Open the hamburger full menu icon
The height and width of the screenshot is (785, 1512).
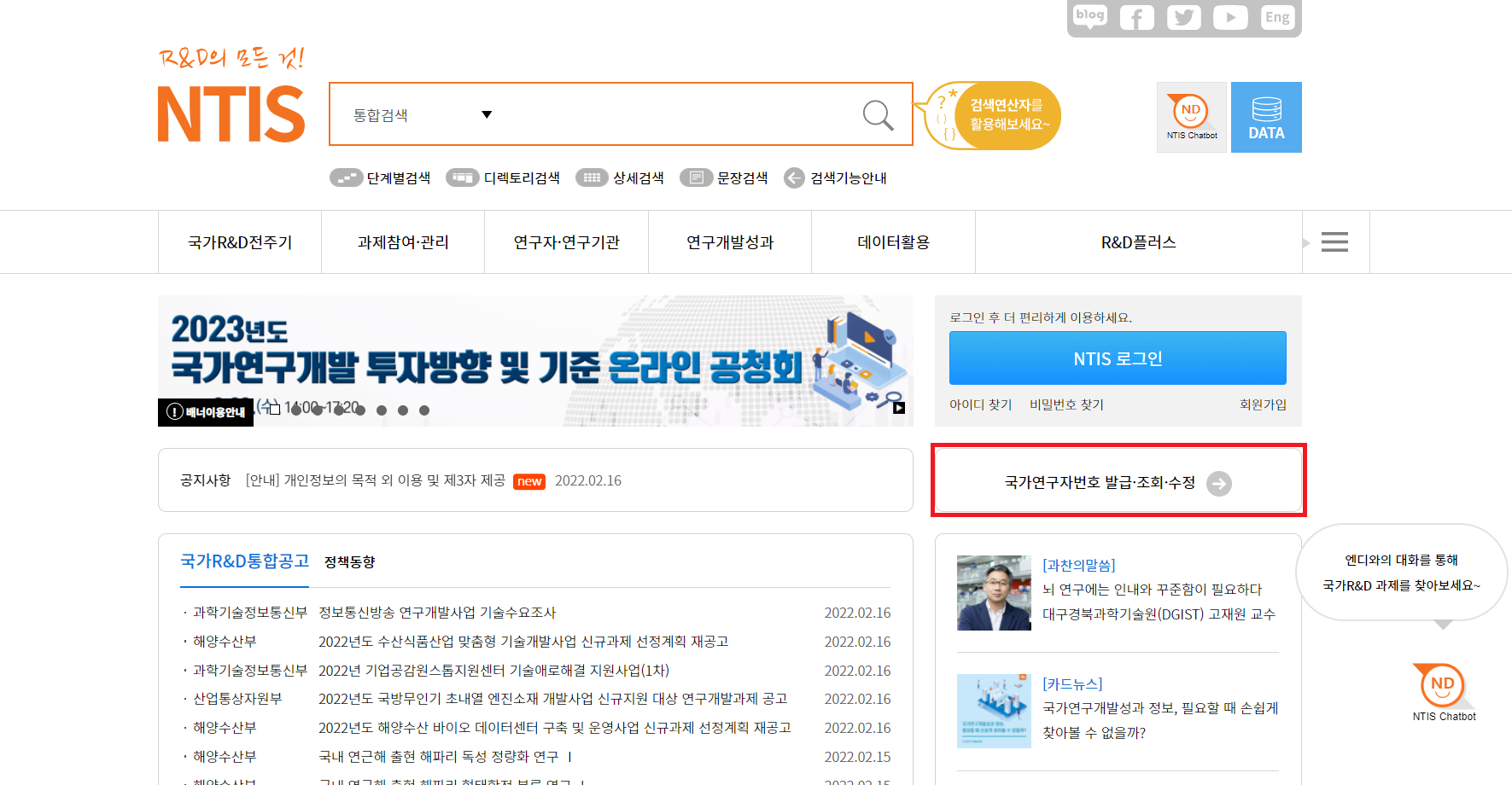[1334, 242]
